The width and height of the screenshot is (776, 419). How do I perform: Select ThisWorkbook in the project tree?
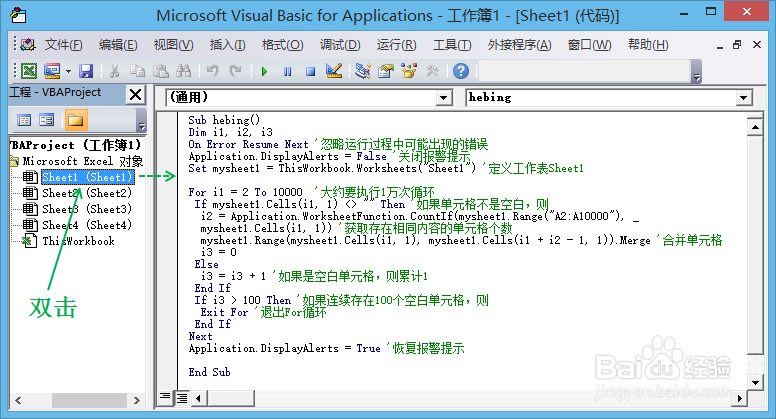[78, 241]
